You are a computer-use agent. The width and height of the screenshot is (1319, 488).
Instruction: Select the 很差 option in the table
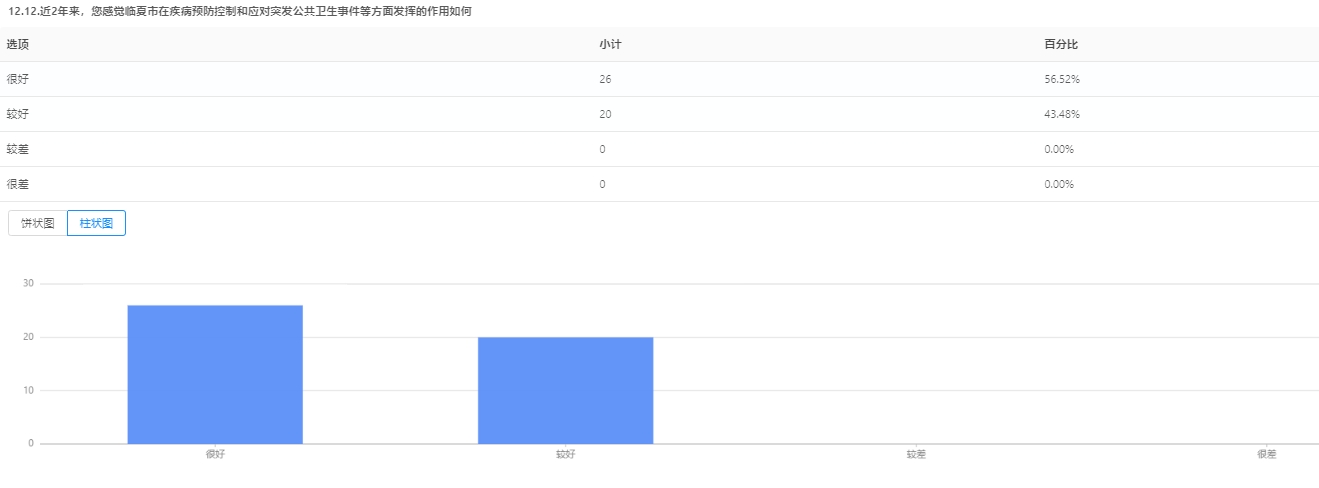tap(18, 184)
